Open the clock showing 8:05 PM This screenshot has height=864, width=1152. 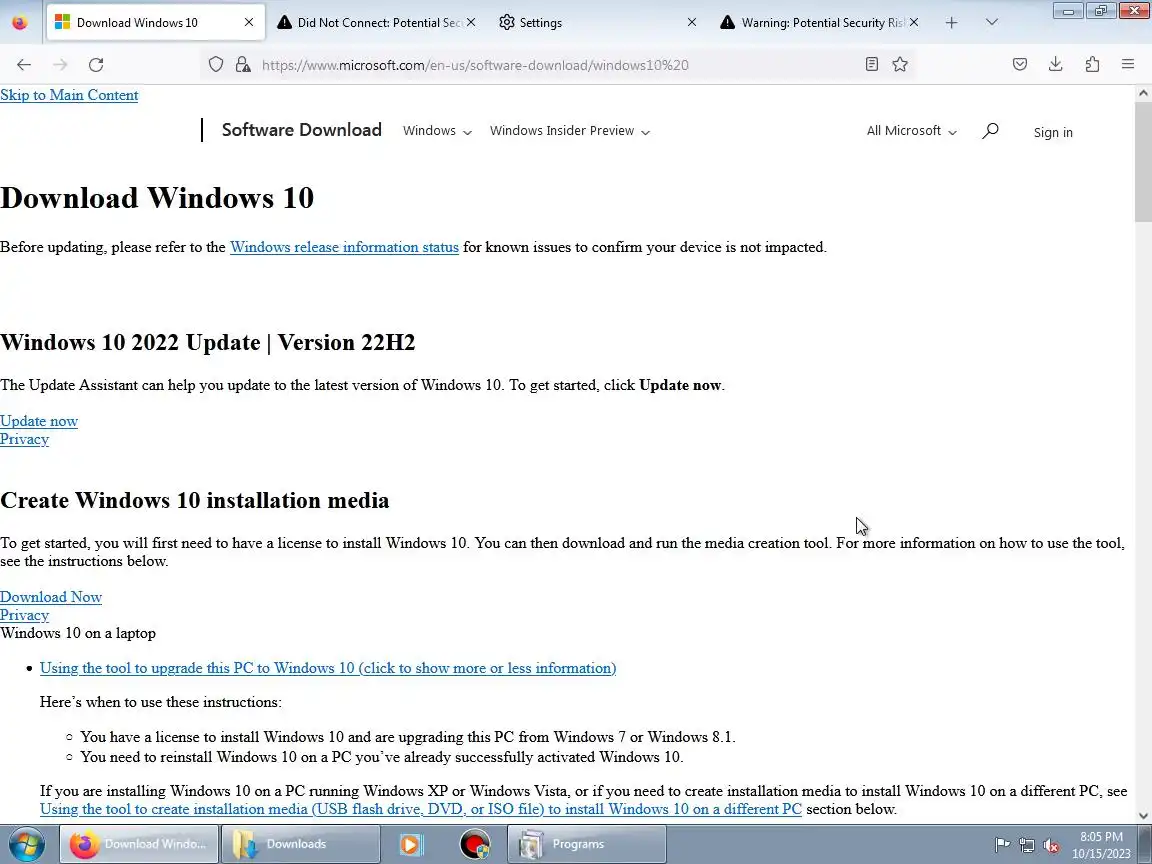tap(1101, 845)
